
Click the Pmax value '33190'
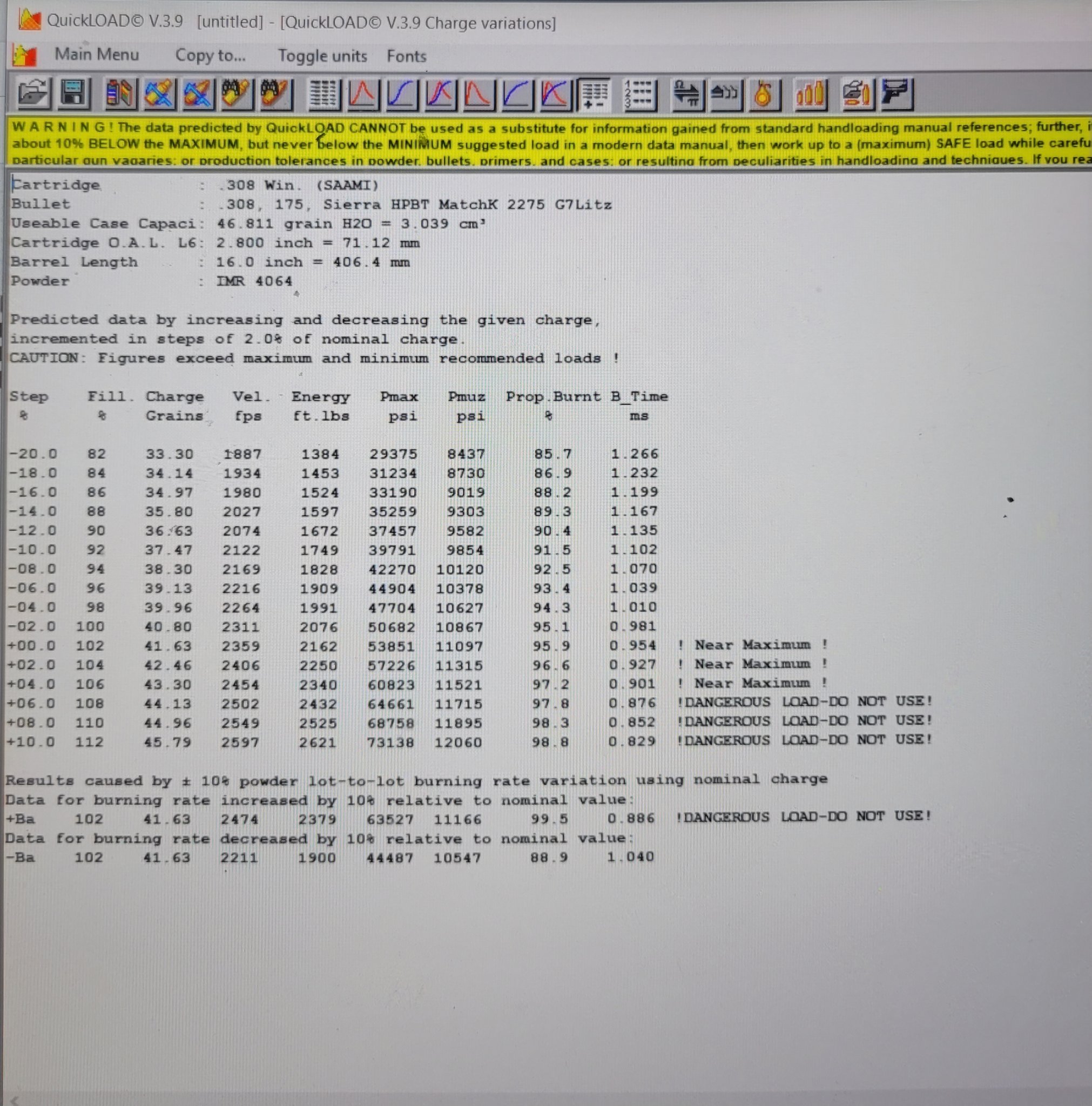pyautogui.click(x=393, y=493)
